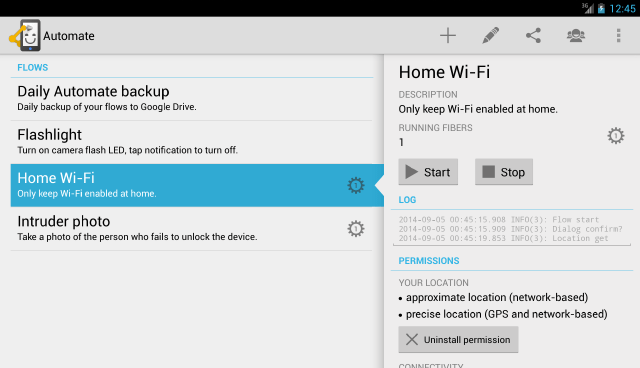Tap the LOG section header
This screenshot has width=640, height=368.
[407, 200]
